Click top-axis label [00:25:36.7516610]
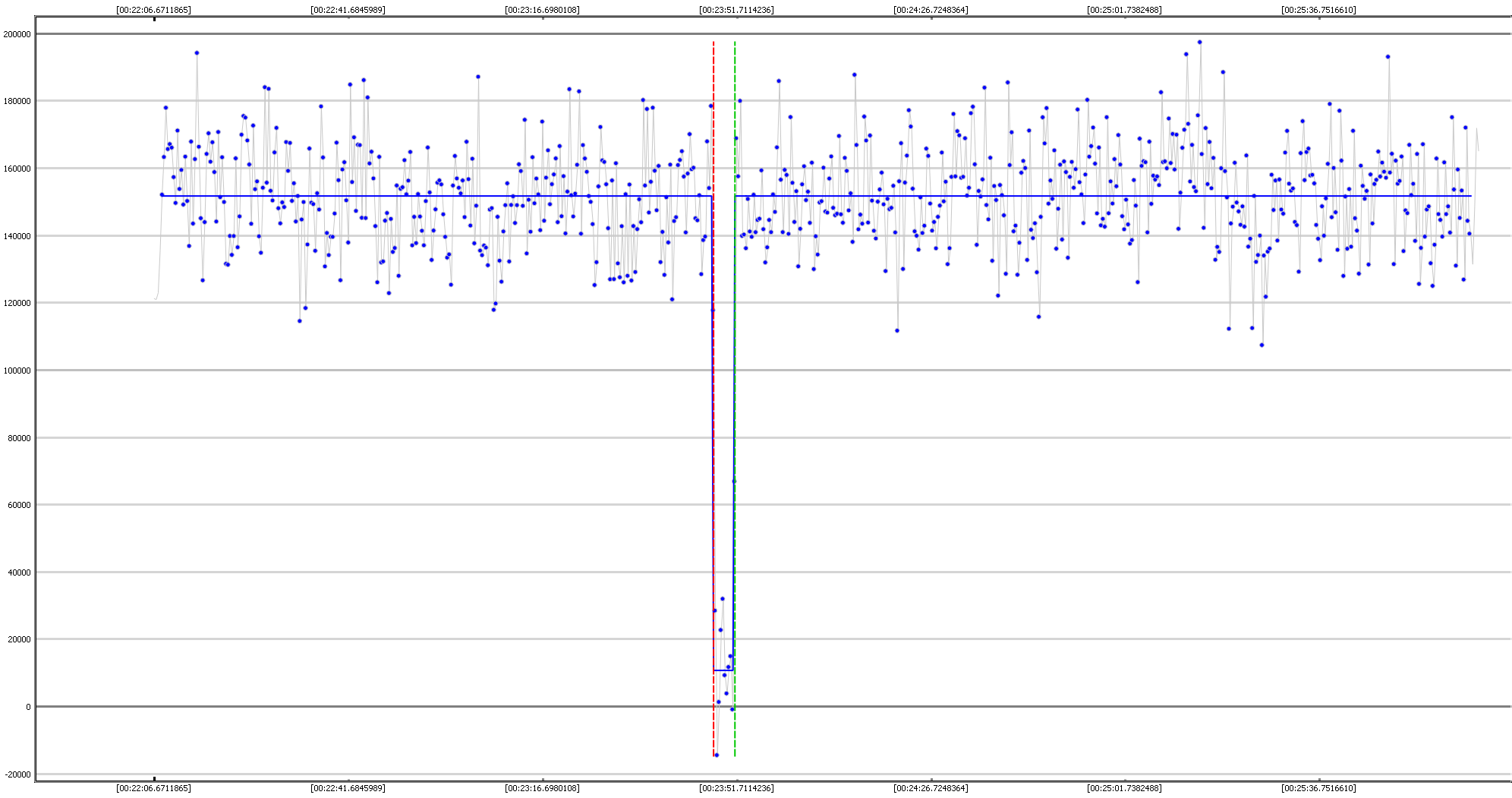Screen dimensions: 1512x798 click(1318, 10)
